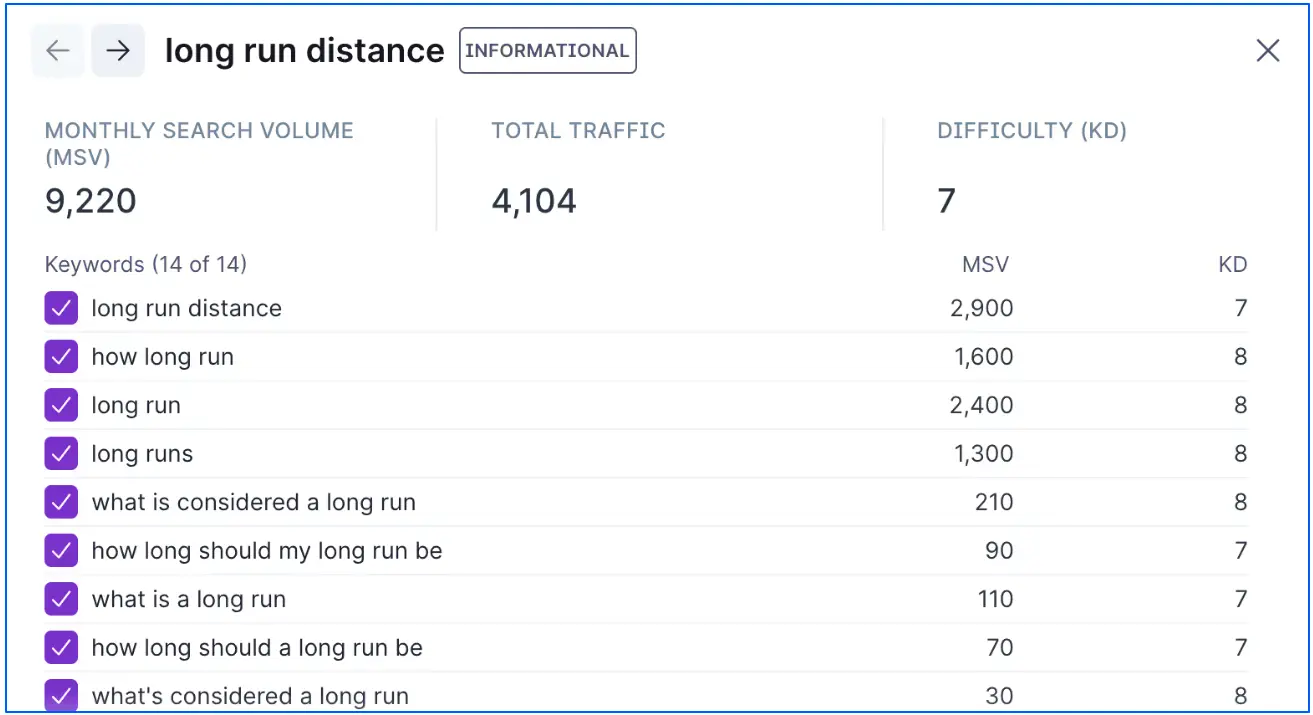Uncheck 'what is a long run' keyword
This screenshot has height=715, width=1313.
pos(61,599)
